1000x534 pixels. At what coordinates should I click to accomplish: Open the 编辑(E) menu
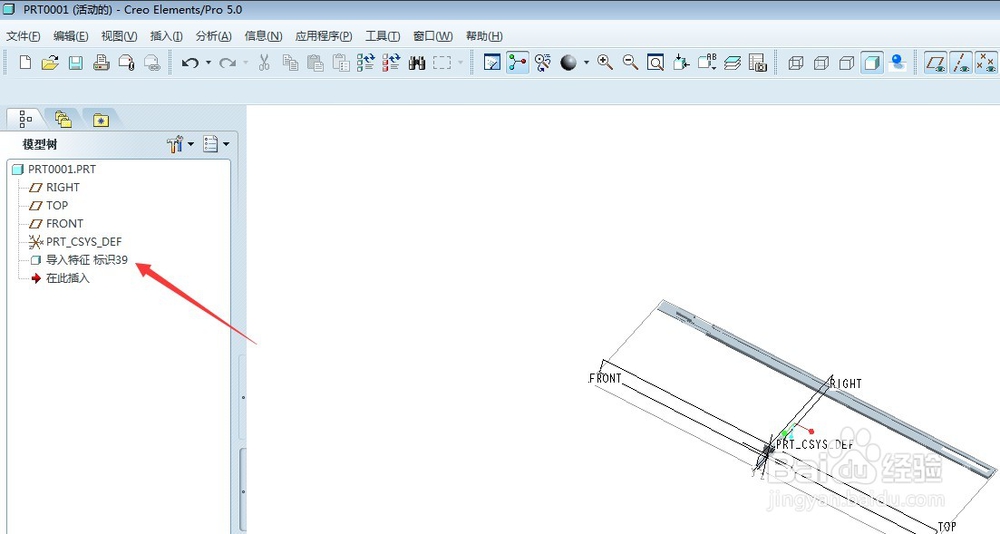click(x=71, y=36)
